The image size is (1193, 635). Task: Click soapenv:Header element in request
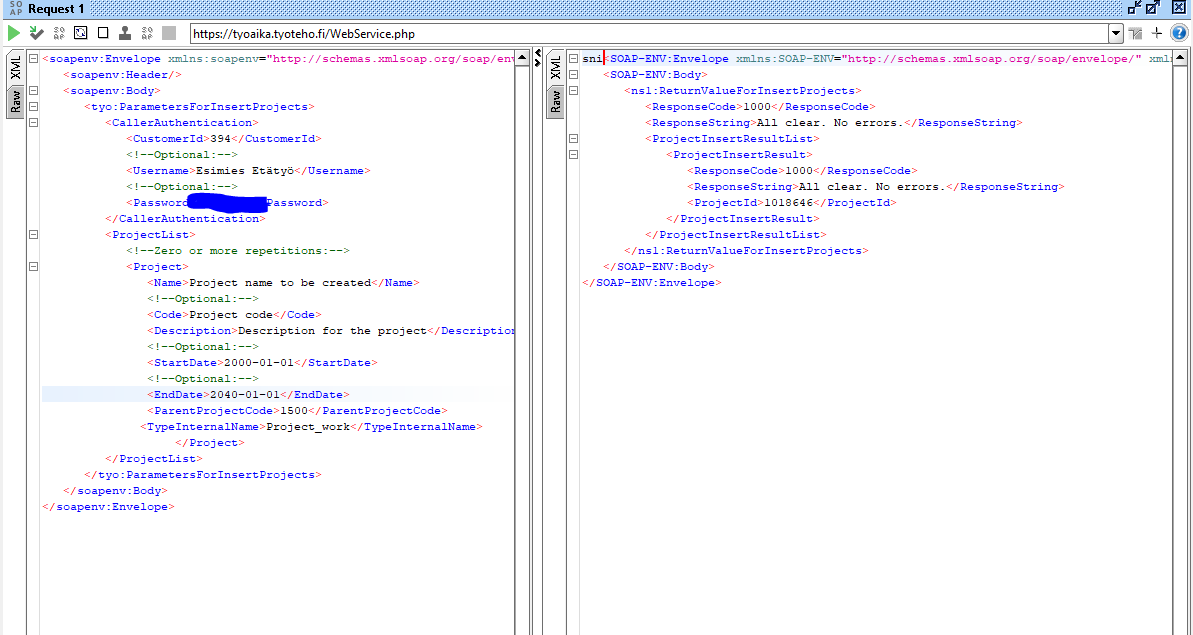[x=122, y=75]
